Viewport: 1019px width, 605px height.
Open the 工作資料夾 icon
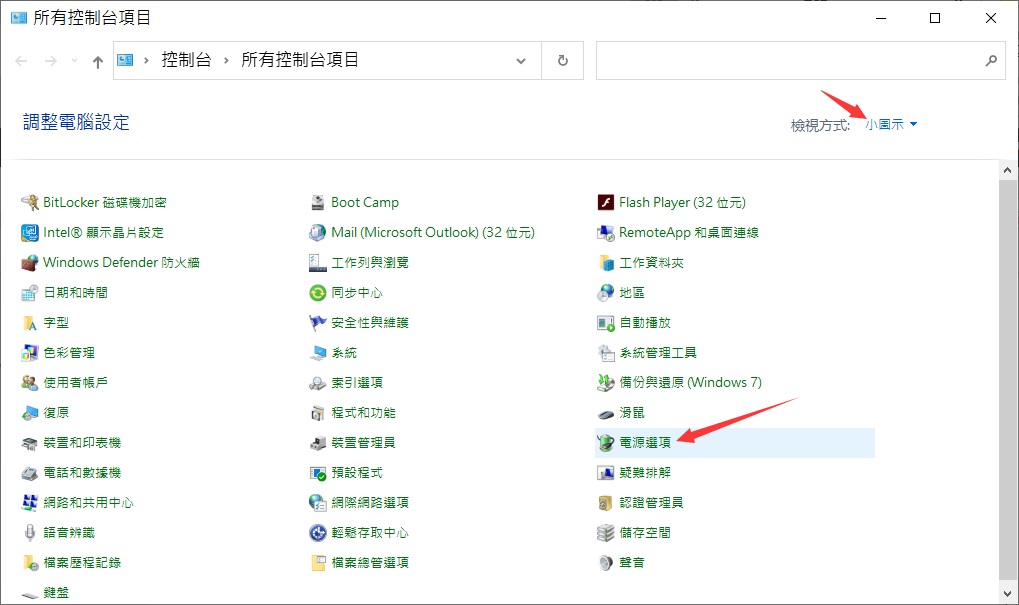click(x=606, y=263)
